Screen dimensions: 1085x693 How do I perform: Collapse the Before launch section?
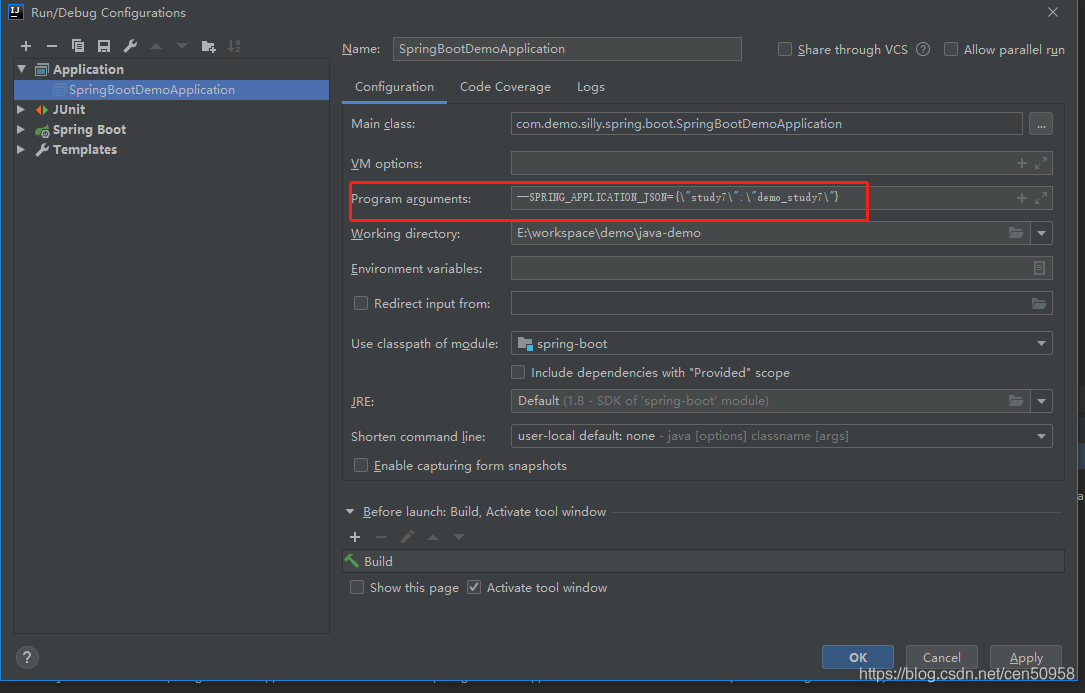[350, 512]
